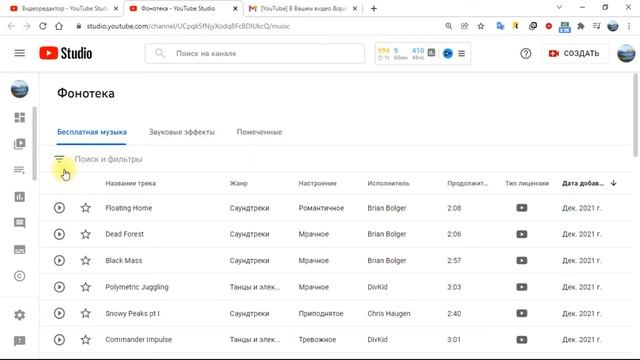
Task: Click YouTube license icon for Dead Forest
Action: 522,234
